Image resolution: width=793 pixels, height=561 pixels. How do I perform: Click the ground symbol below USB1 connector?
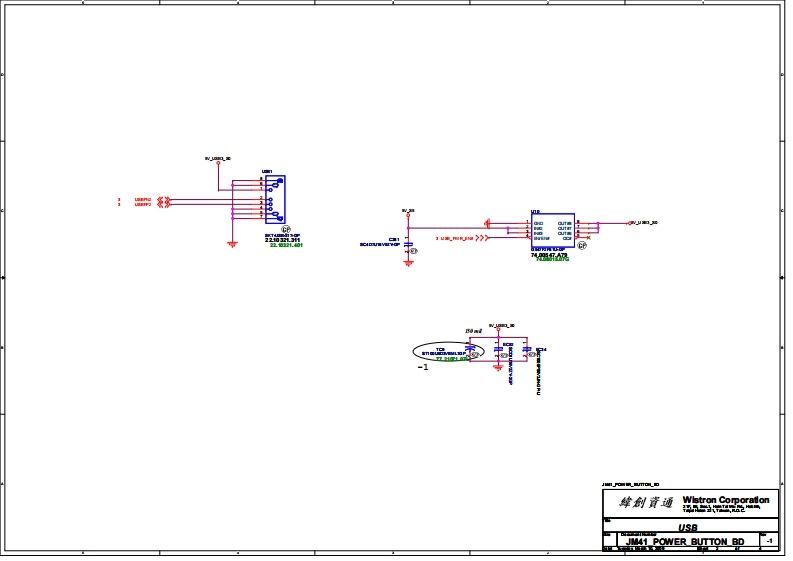point(231,243)
